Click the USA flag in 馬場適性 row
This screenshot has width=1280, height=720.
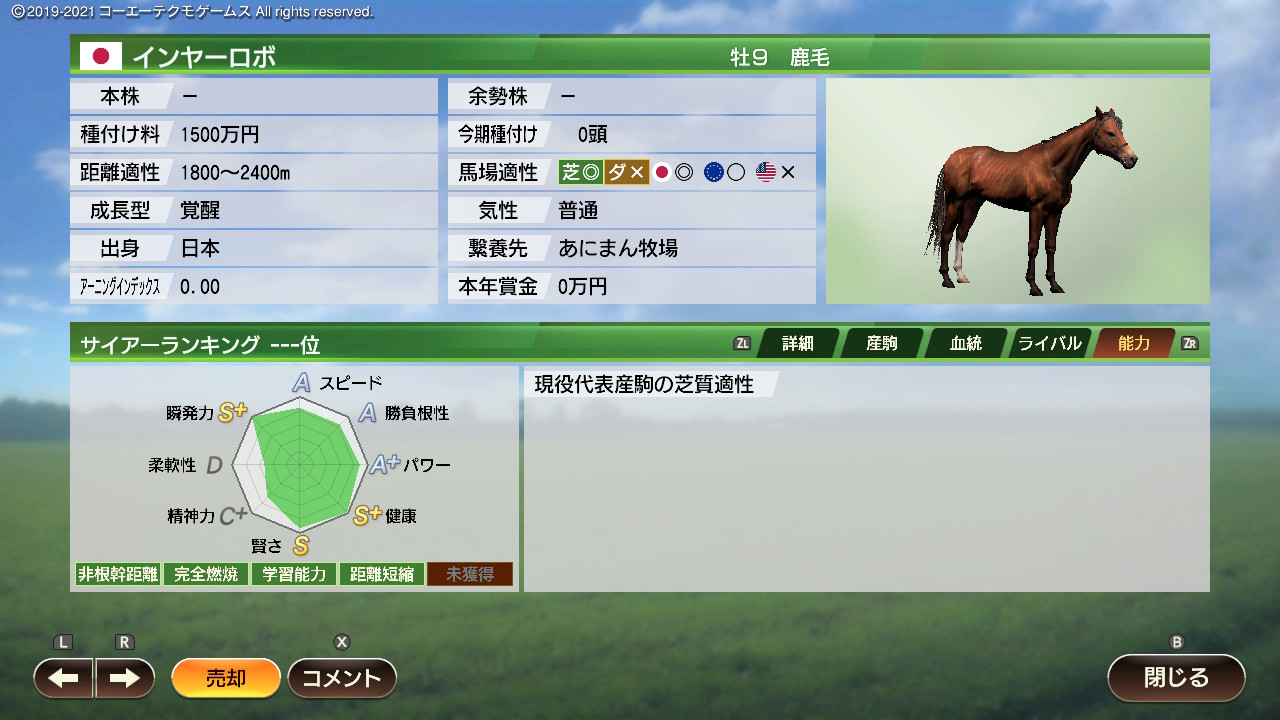click(766, 172)
